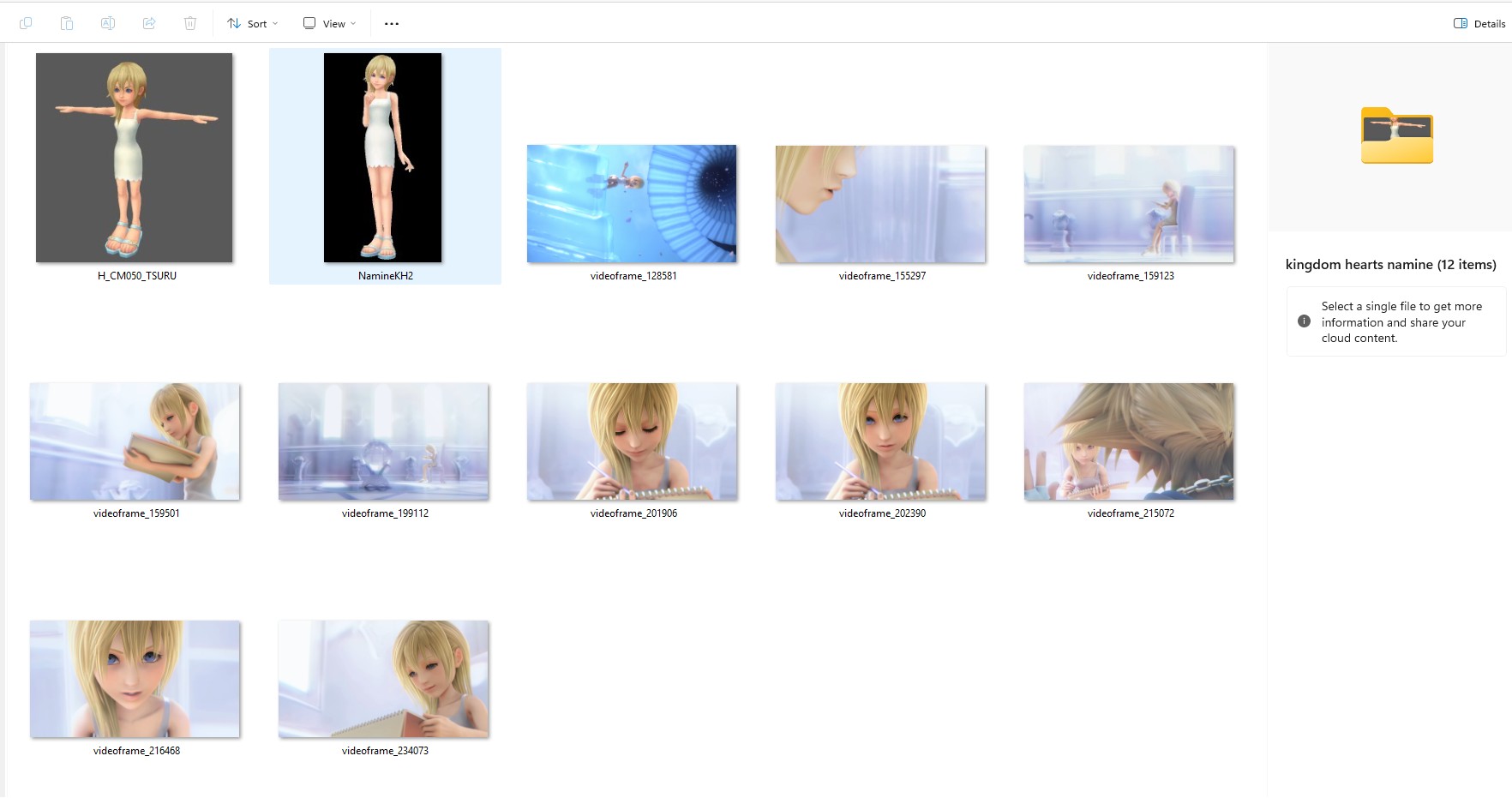Click the Rename icon in the toolbar
The width and height of the screenshot is (1512, 798).
[x=108, y=23]
